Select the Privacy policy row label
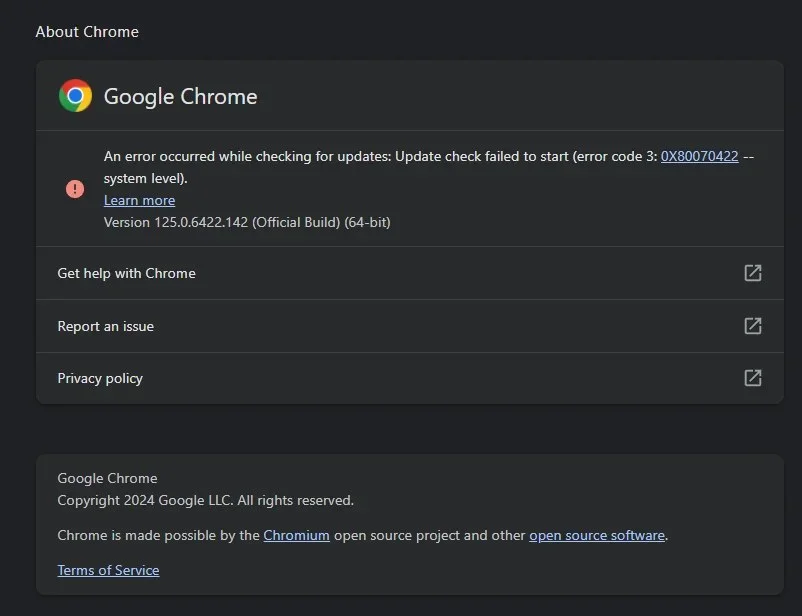This screenshot has width=802, height=616. [x=100, y=379]
